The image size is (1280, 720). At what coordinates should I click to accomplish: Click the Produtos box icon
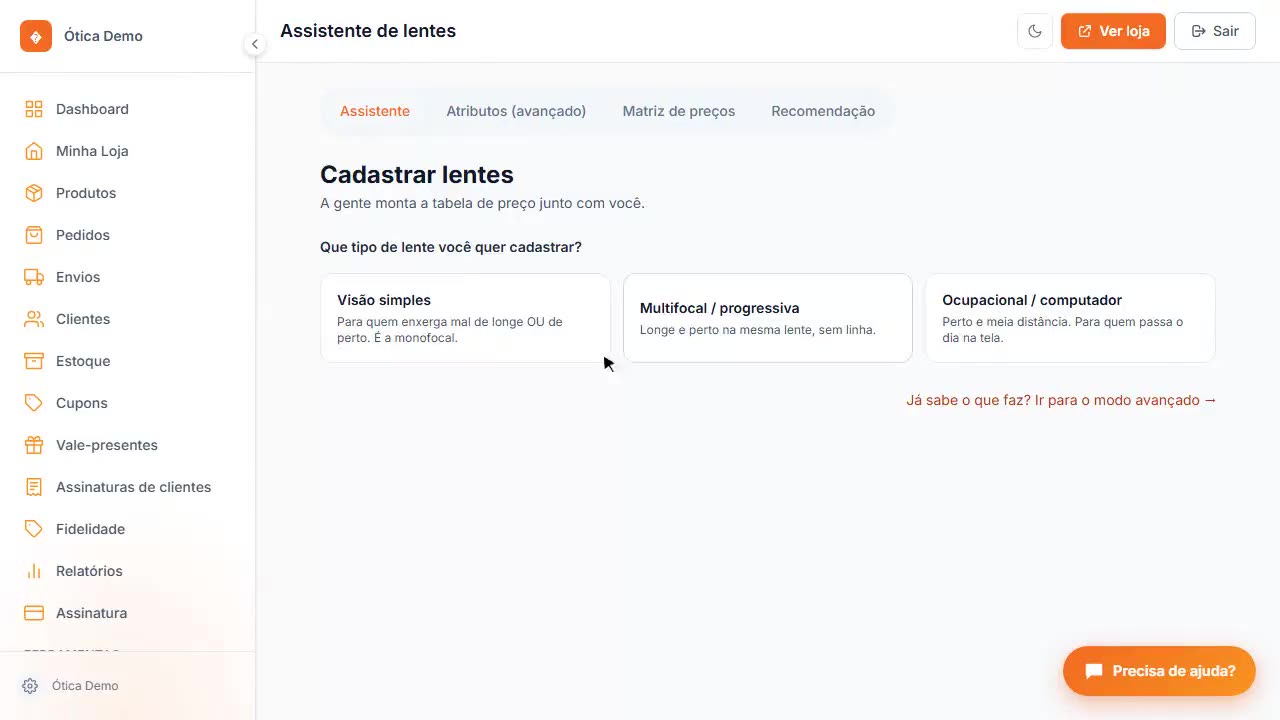click(x=34, y=193)
